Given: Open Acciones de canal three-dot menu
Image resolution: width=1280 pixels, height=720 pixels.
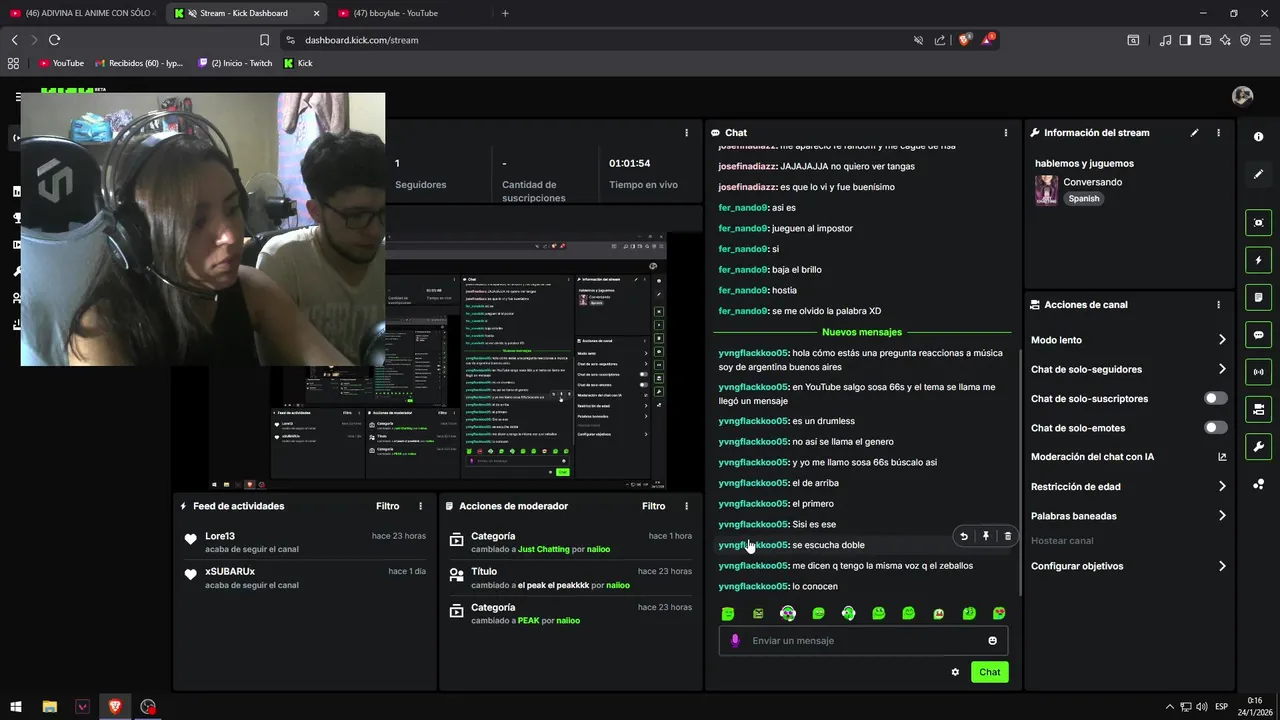Looking at the screenshot, I should click(1218, 305).
